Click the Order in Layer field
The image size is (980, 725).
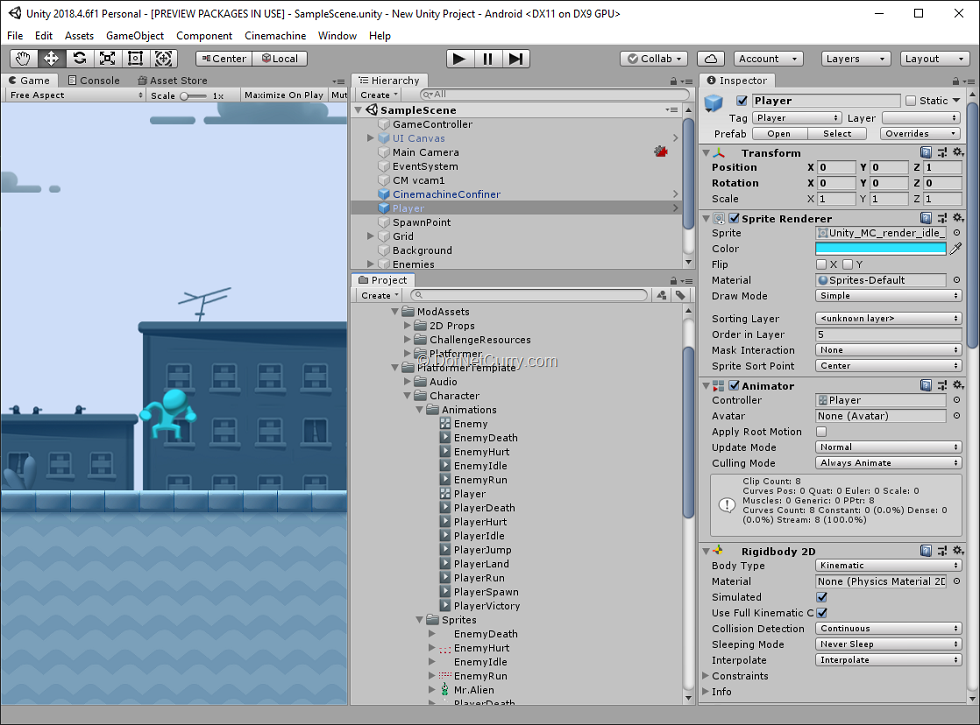tap(888, 334)
